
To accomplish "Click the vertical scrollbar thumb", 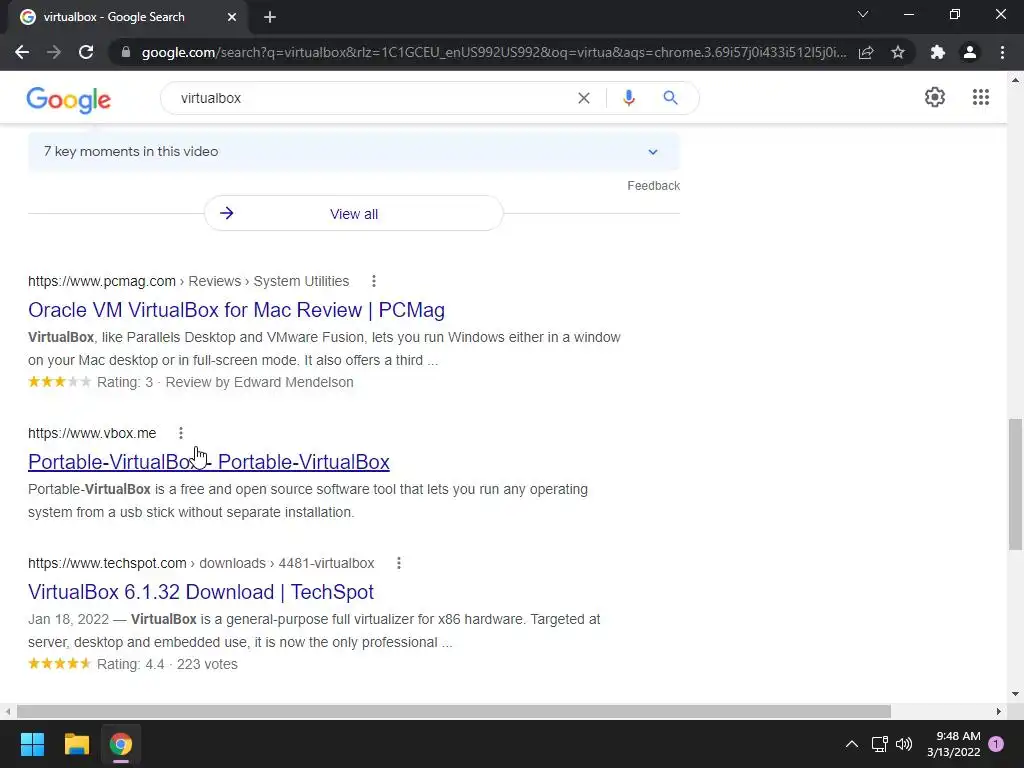I will coord(1015,484).
